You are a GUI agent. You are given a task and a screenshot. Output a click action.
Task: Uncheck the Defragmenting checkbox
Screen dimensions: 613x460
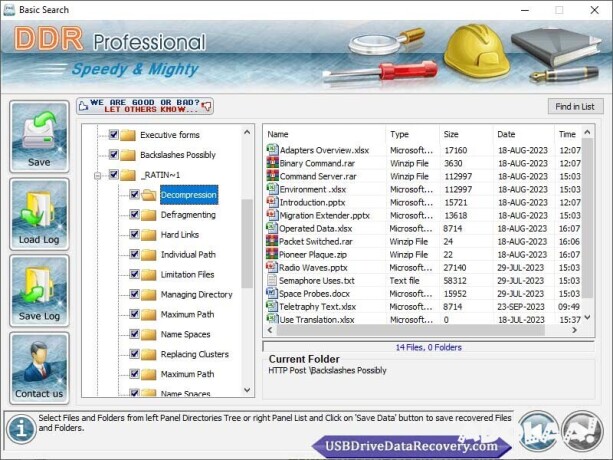tap(134, 214)
